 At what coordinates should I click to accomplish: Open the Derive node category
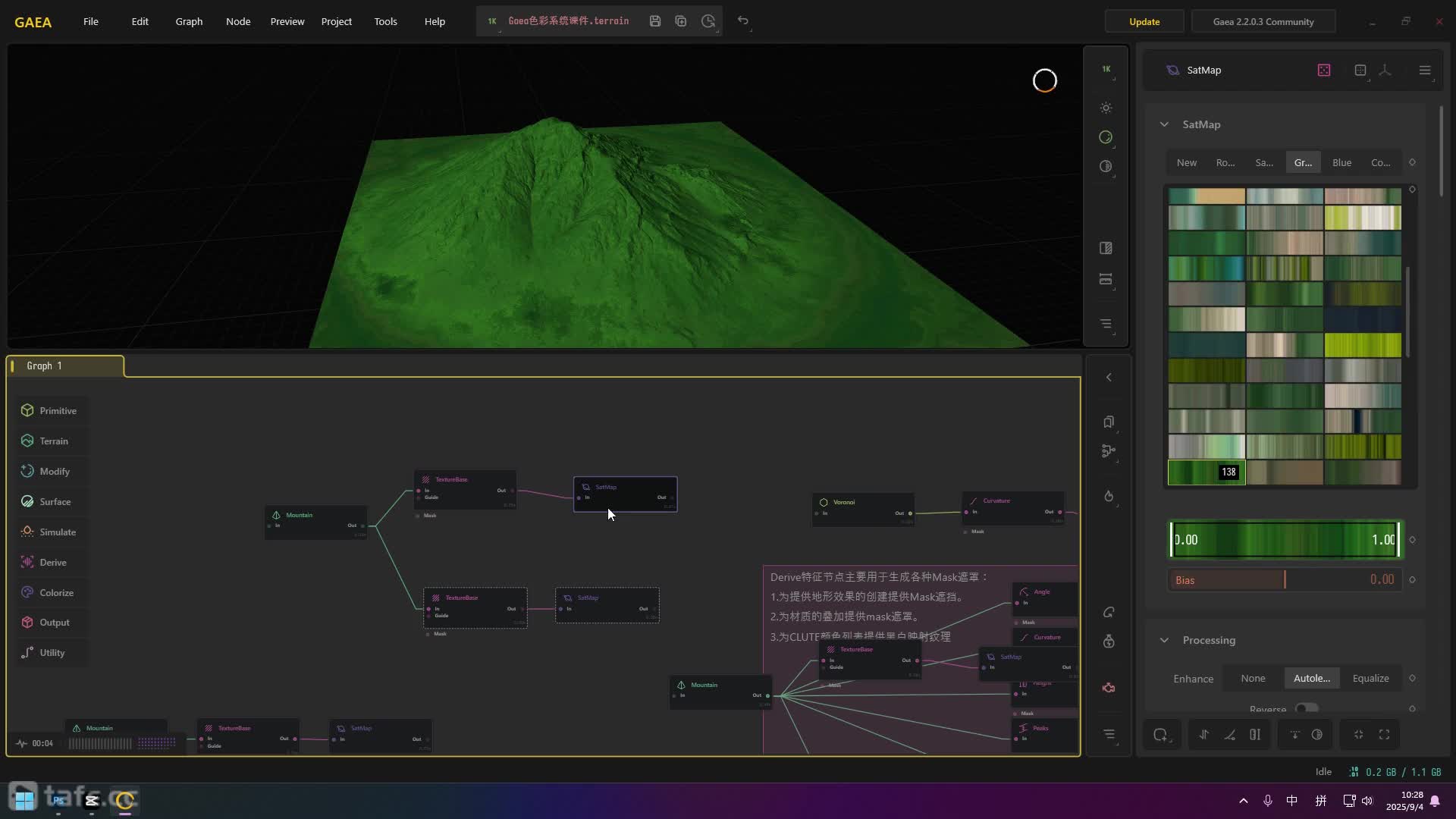(x=52, y=562)
